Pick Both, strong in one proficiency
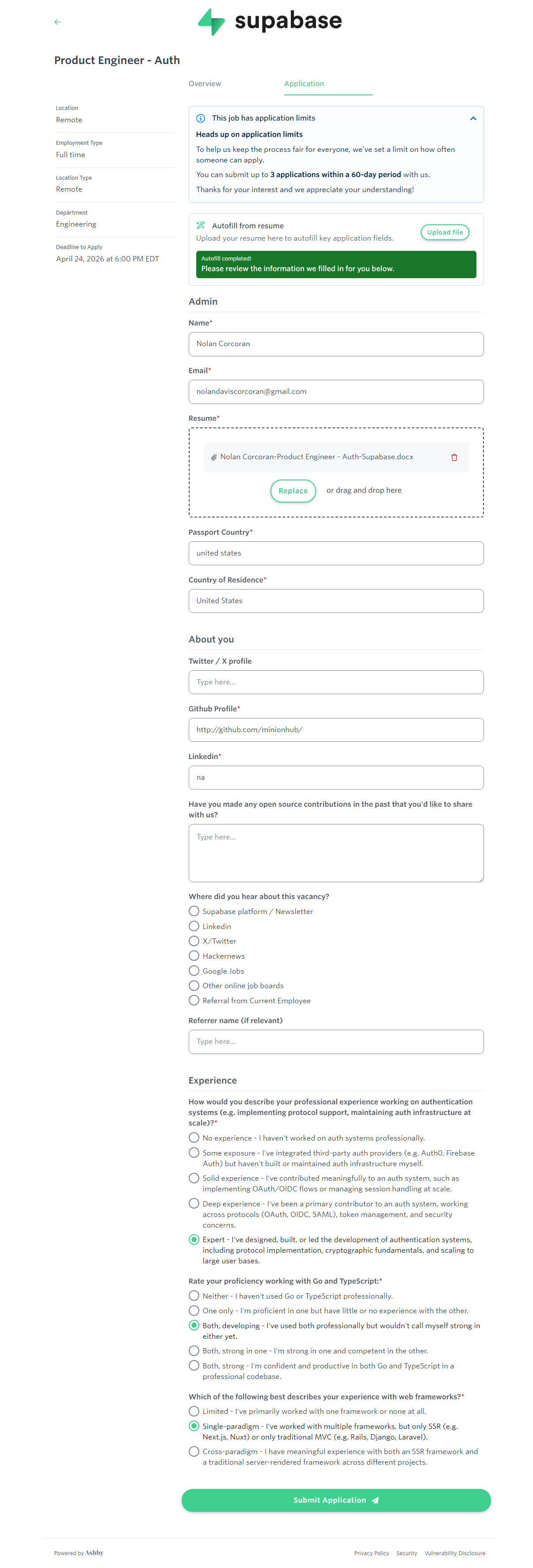This screenshot has height=1568, width=533. [194, 1351]
